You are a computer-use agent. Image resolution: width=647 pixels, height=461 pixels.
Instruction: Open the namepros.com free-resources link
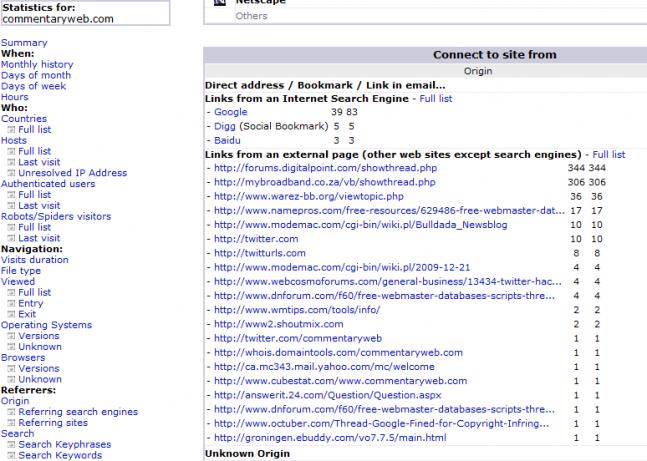click(x=390, y=210)
